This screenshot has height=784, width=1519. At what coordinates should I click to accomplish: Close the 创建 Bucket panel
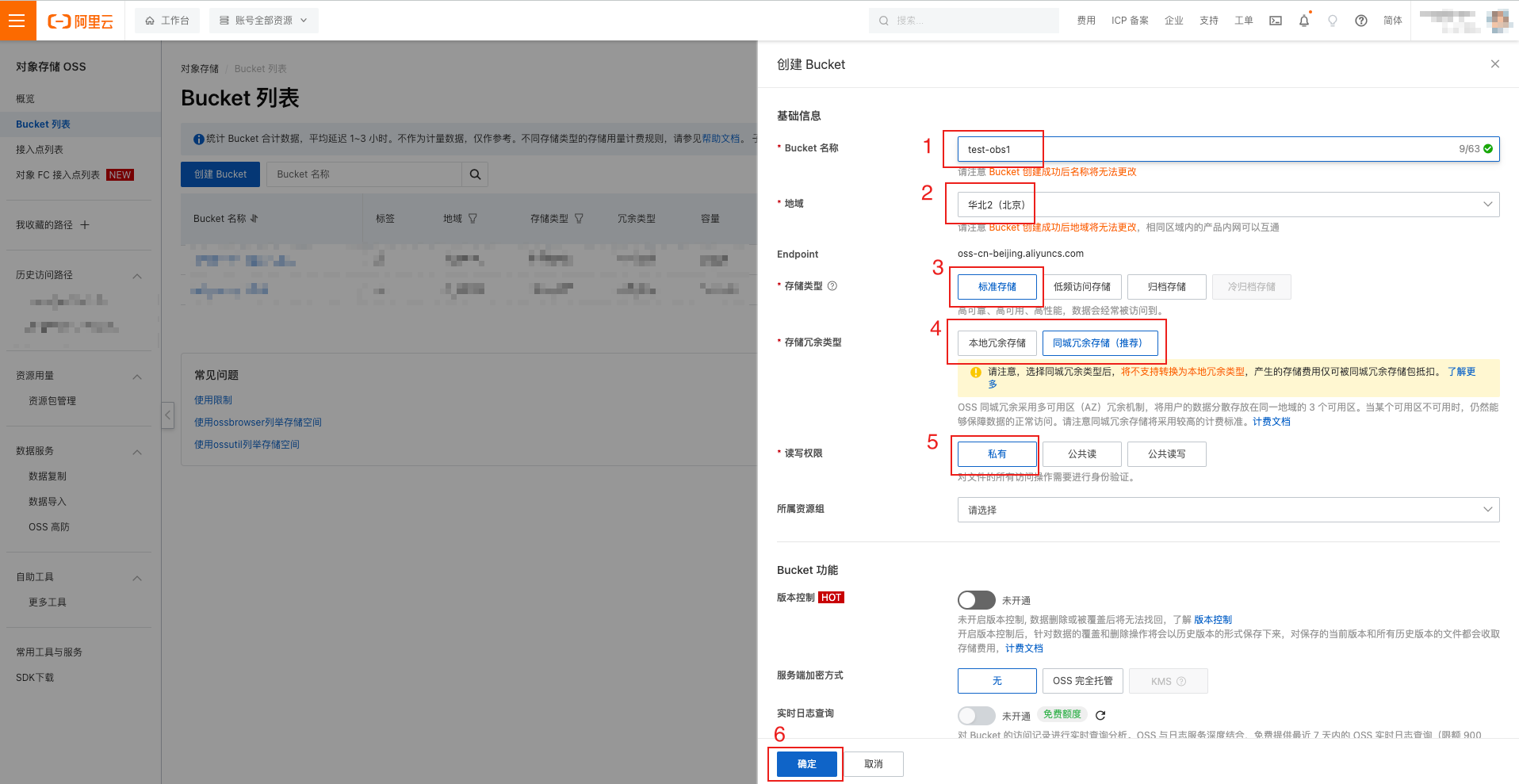pyautogui.click(x=1495, y=64)
